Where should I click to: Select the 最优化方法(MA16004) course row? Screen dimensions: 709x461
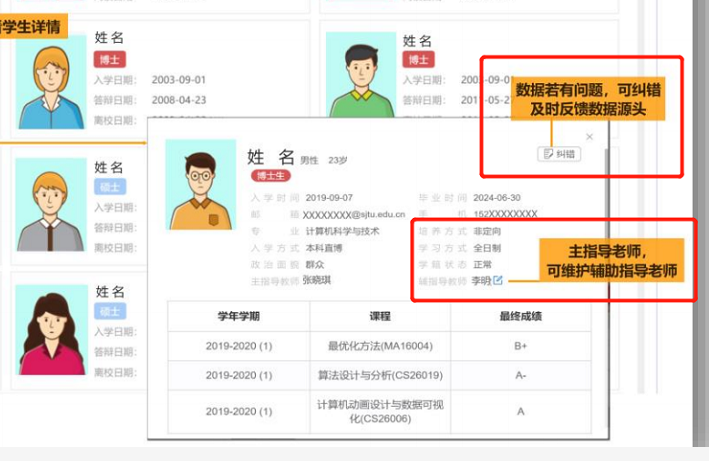(x=380, y=346)
